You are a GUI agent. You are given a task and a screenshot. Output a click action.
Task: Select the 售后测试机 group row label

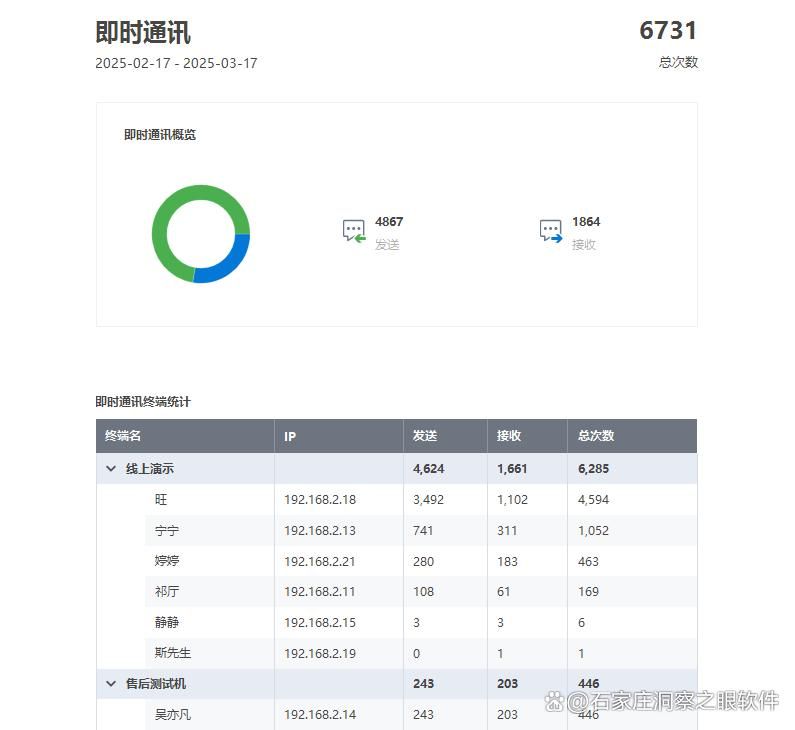click(x=156, y=684)
